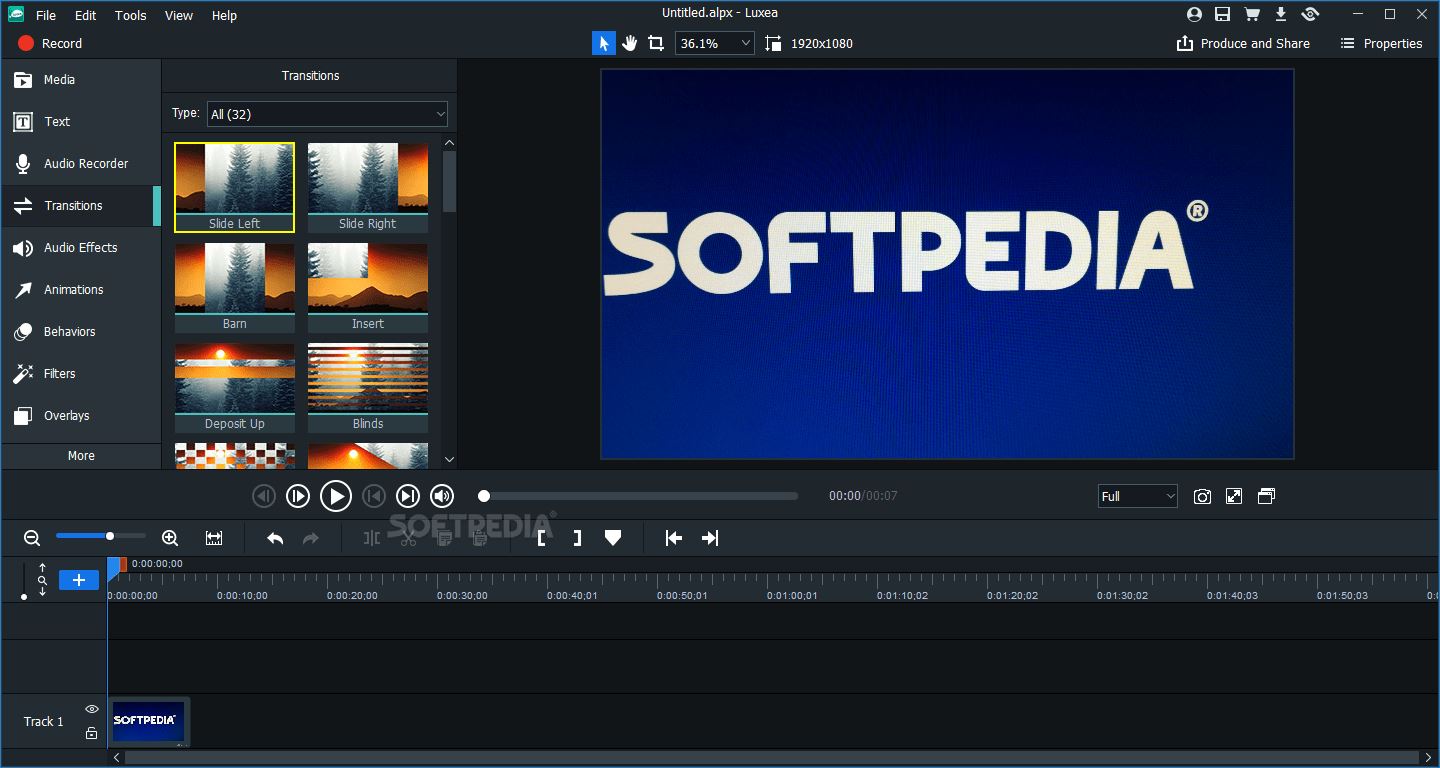Expand preview to full screen
The height and width of the screenshot is (768, 1440).
(x=1235, y=496)
